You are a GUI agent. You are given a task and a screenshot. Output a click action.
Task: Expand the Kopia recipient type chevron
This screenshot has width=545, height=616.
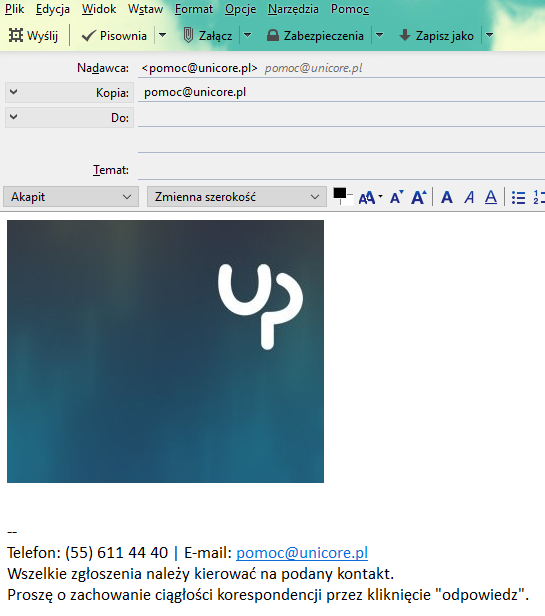point(13,92)
